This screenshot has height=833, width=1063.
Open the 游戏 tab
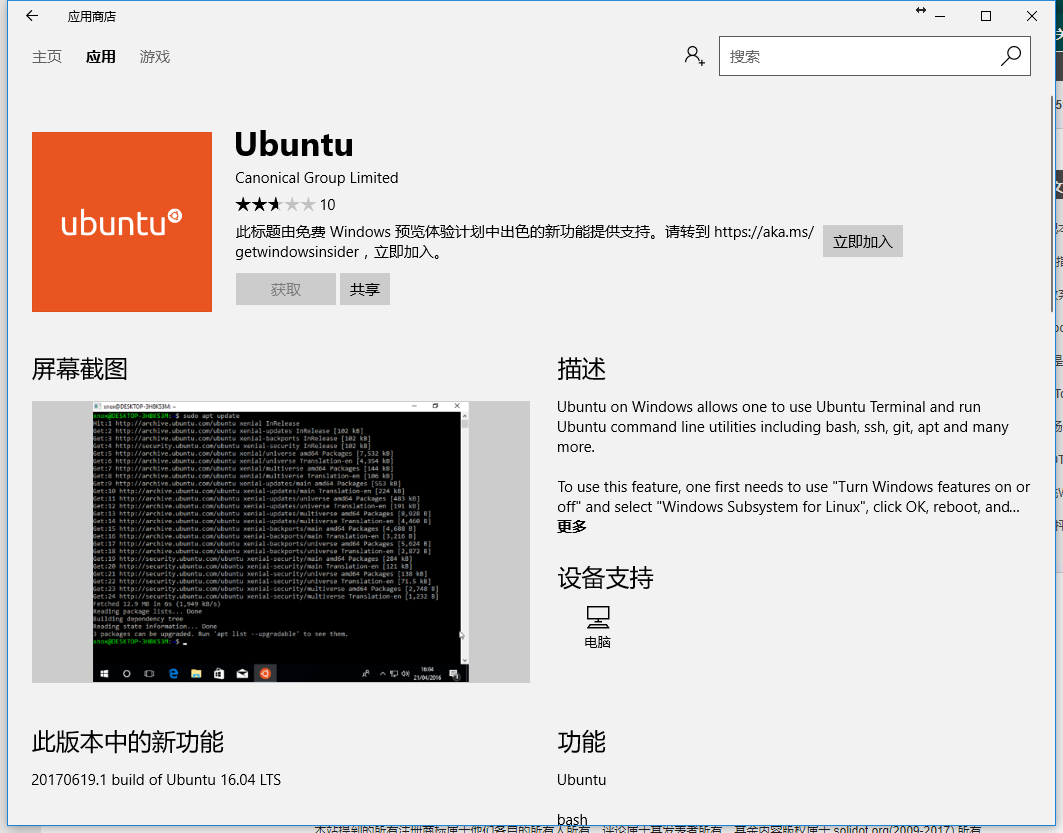[x=155, y=57]
